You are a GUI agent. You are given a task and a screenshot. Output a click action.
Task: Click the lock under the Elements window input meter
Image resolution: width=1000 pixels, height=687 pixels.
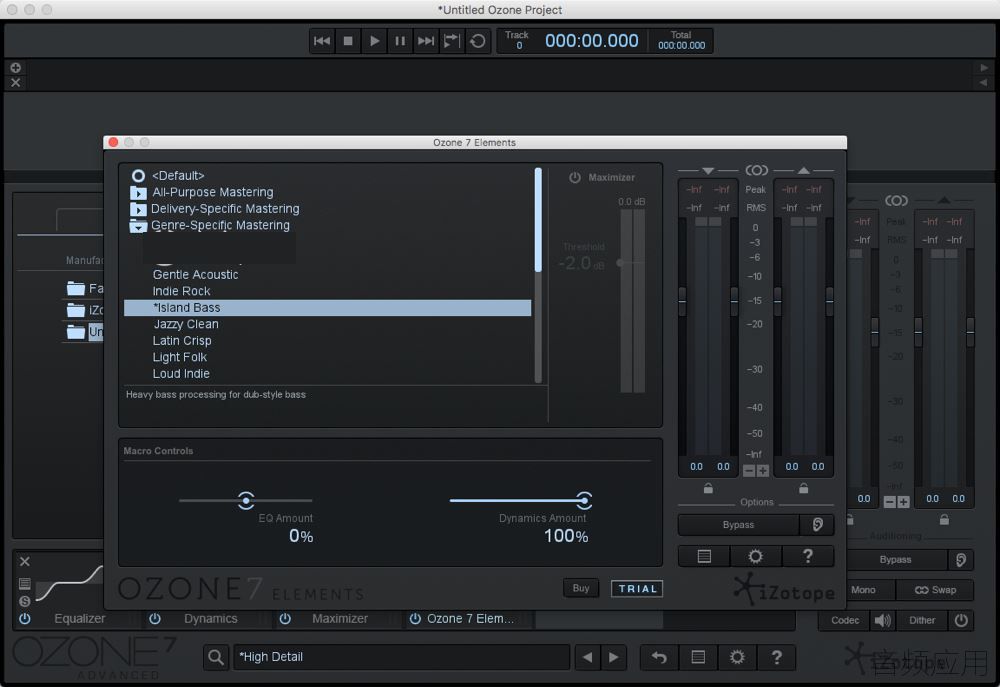[x=708, y=488]
